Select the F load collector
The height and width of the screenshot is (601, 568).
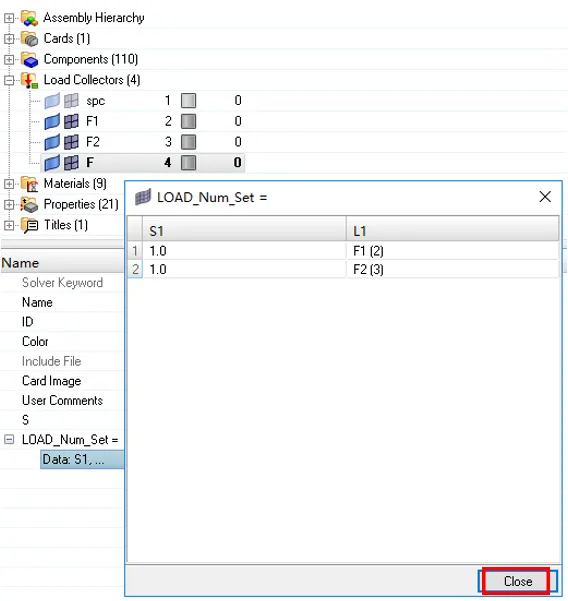(x=90, y=163)
